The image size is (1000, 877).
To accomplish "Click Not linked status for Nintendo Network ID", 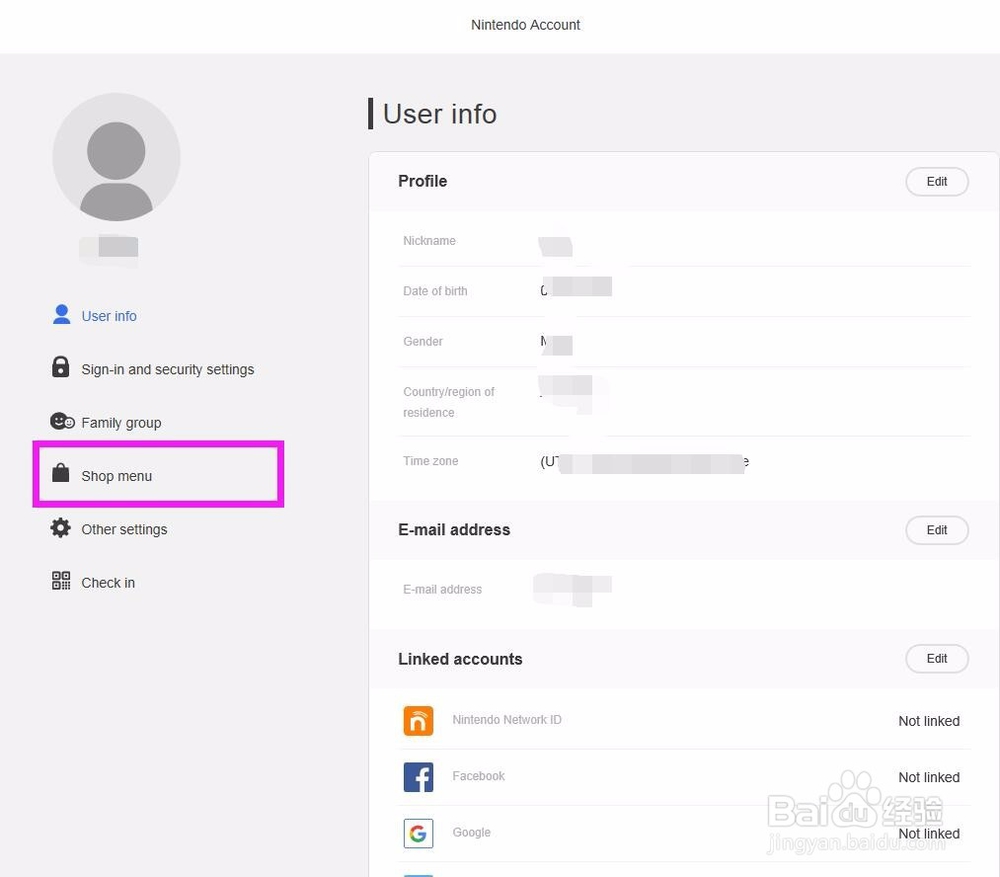I will (x=929, y=721).
